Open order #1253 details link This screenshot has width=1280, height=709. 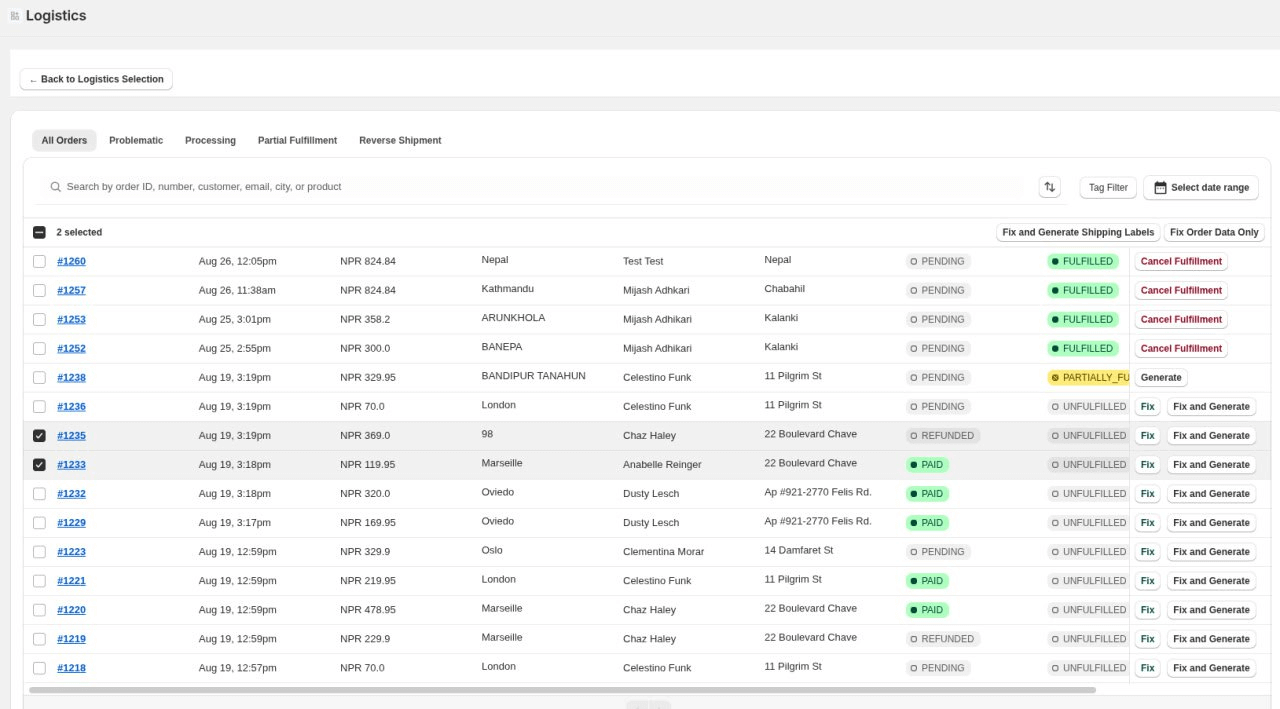[71, 319]
